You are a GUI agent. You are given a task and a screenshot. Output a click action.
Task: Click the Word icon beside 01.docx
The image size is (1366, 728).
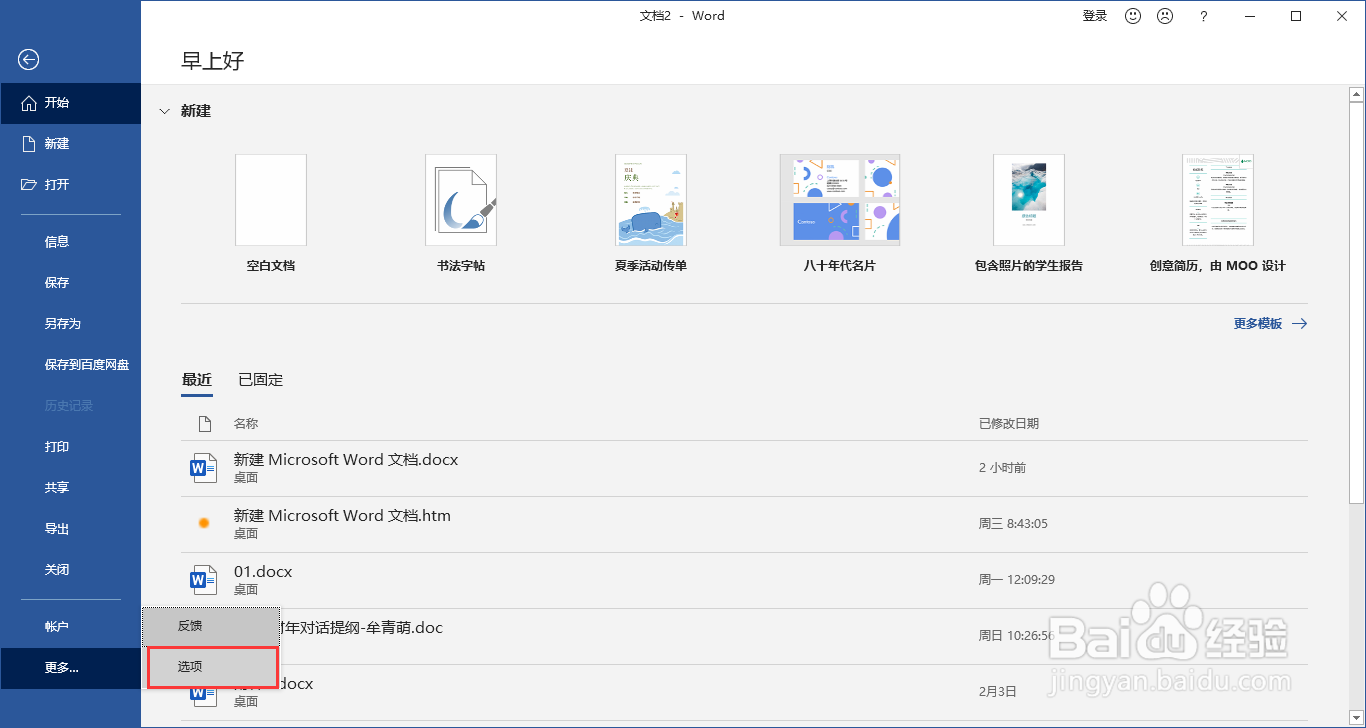(204, 580)
